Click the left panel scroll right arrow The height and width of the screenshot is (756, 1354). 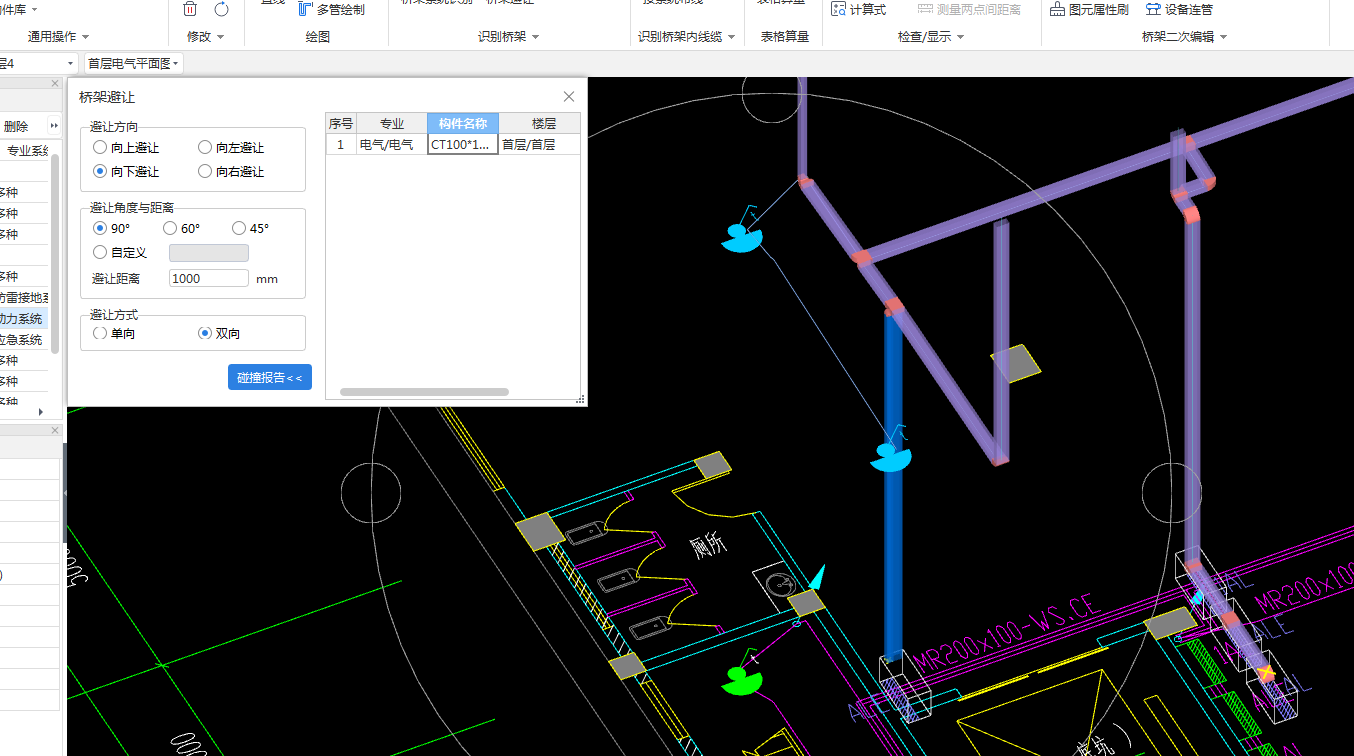point(40,411)
